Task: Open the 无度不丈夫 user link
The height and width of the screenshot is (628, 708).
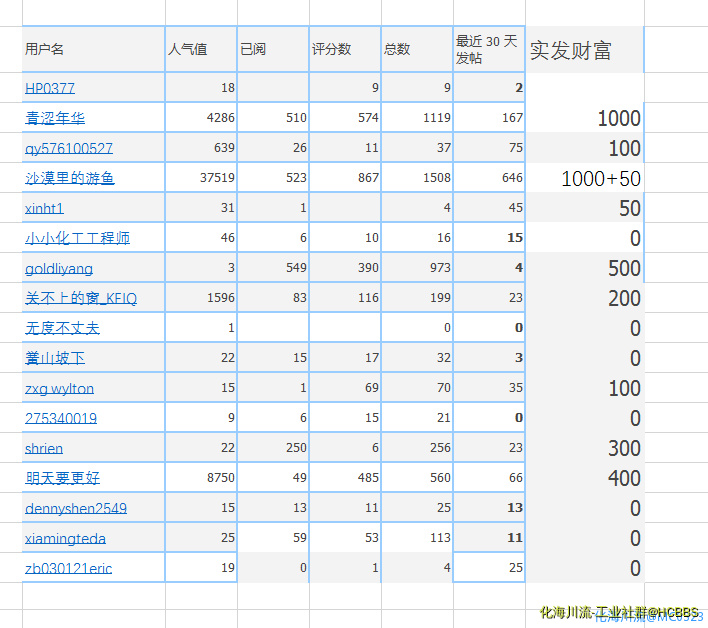Action: click(x=62, y=328)
